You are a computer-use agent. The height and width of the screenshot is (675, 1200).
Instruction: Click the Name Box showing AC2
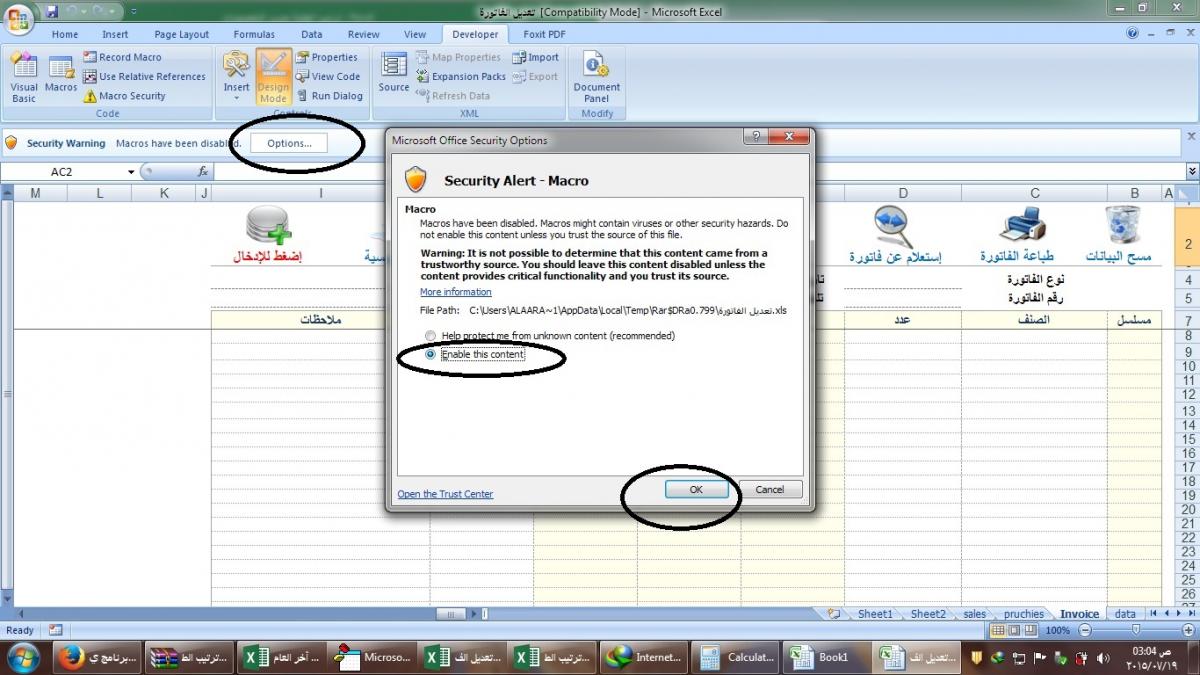pyautogui.click(x=63, y=172)
